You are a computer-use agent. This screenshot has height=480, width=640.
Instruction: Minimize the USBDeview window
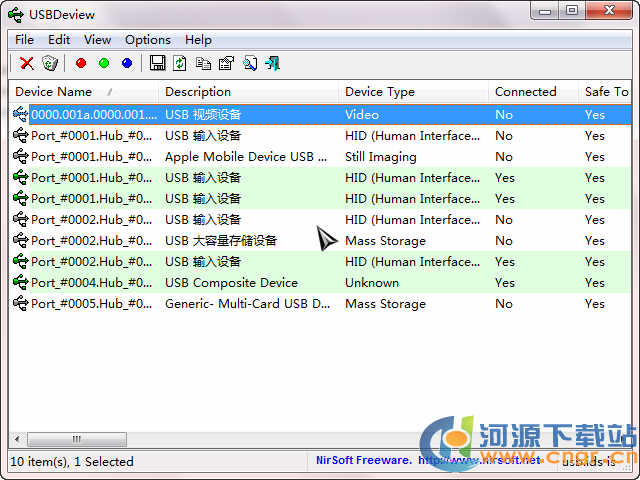[545, 11]
